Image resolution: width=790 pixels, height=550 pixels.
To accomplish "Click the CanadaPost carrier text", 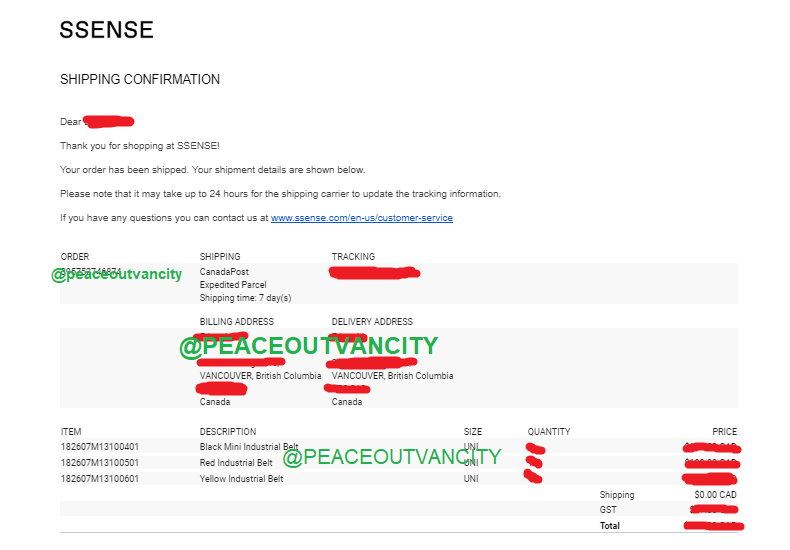I will (x=224, y=272).
